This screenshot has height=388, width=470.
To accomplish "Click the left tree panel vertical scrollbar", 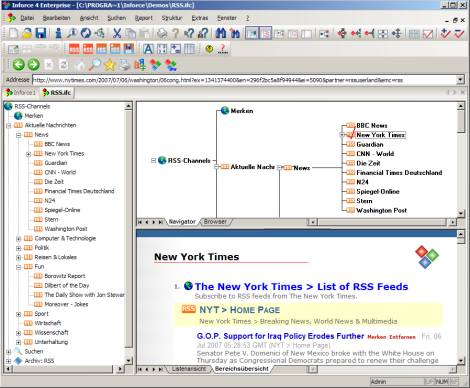I will tap(128, 233).
